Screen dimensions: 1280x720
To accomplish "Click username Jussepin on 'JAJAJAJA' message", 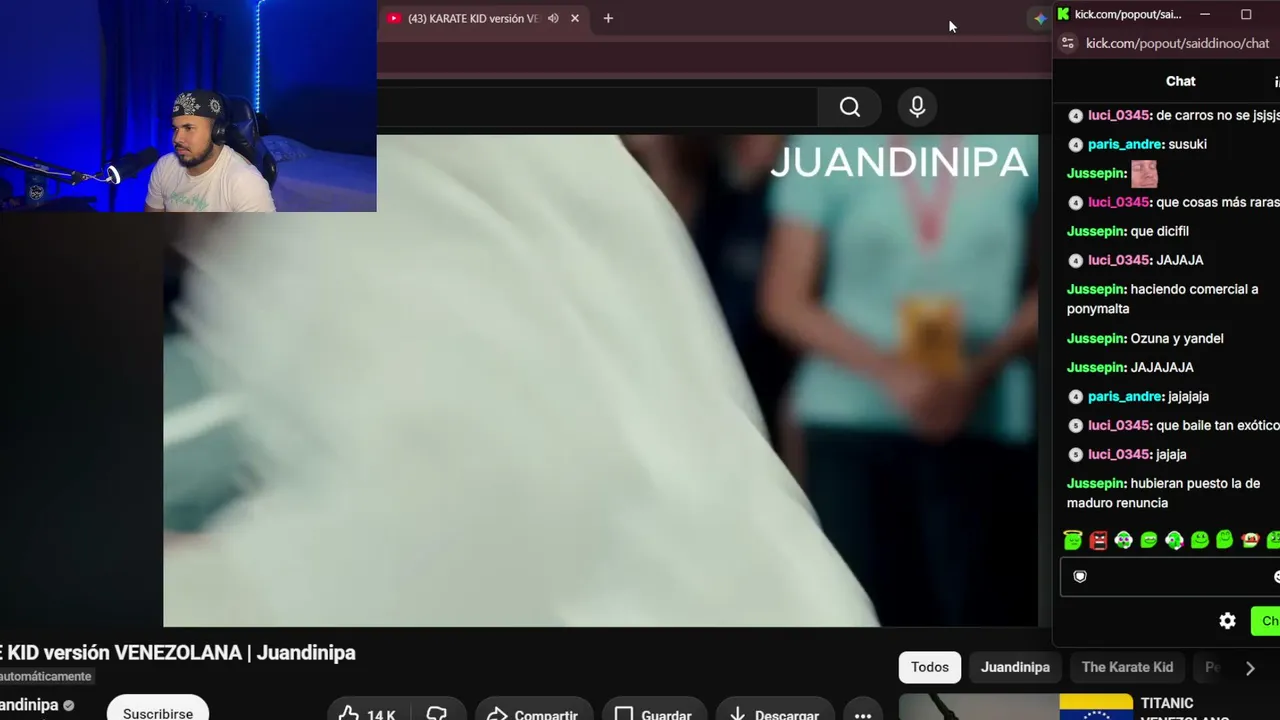I will click(1096, 367).
